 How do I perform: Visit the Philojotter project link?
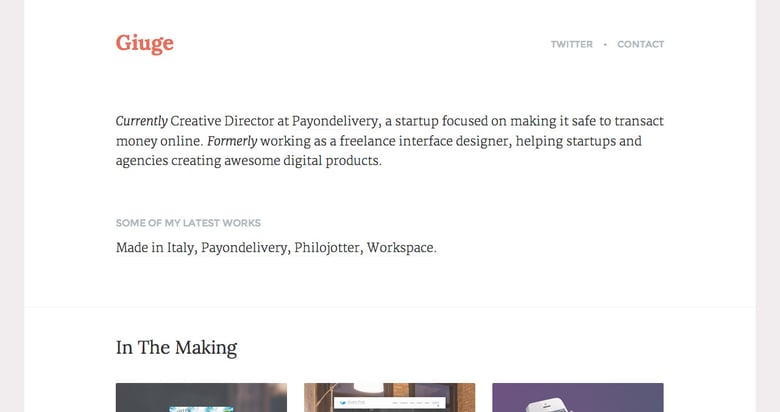pyautogui.click(x=326, y=247)
